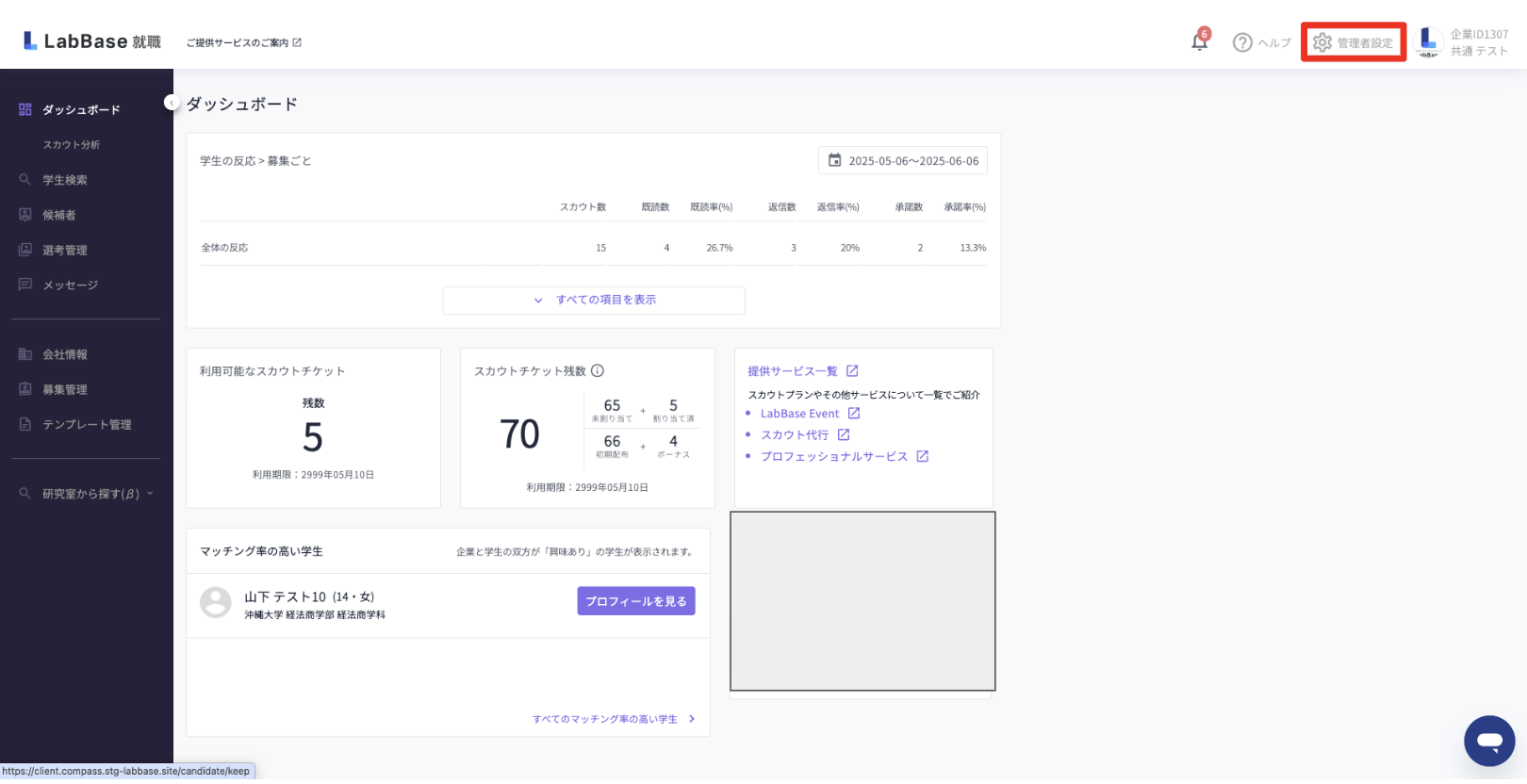
Task: Open the date range picker
Action: (902, 161)
